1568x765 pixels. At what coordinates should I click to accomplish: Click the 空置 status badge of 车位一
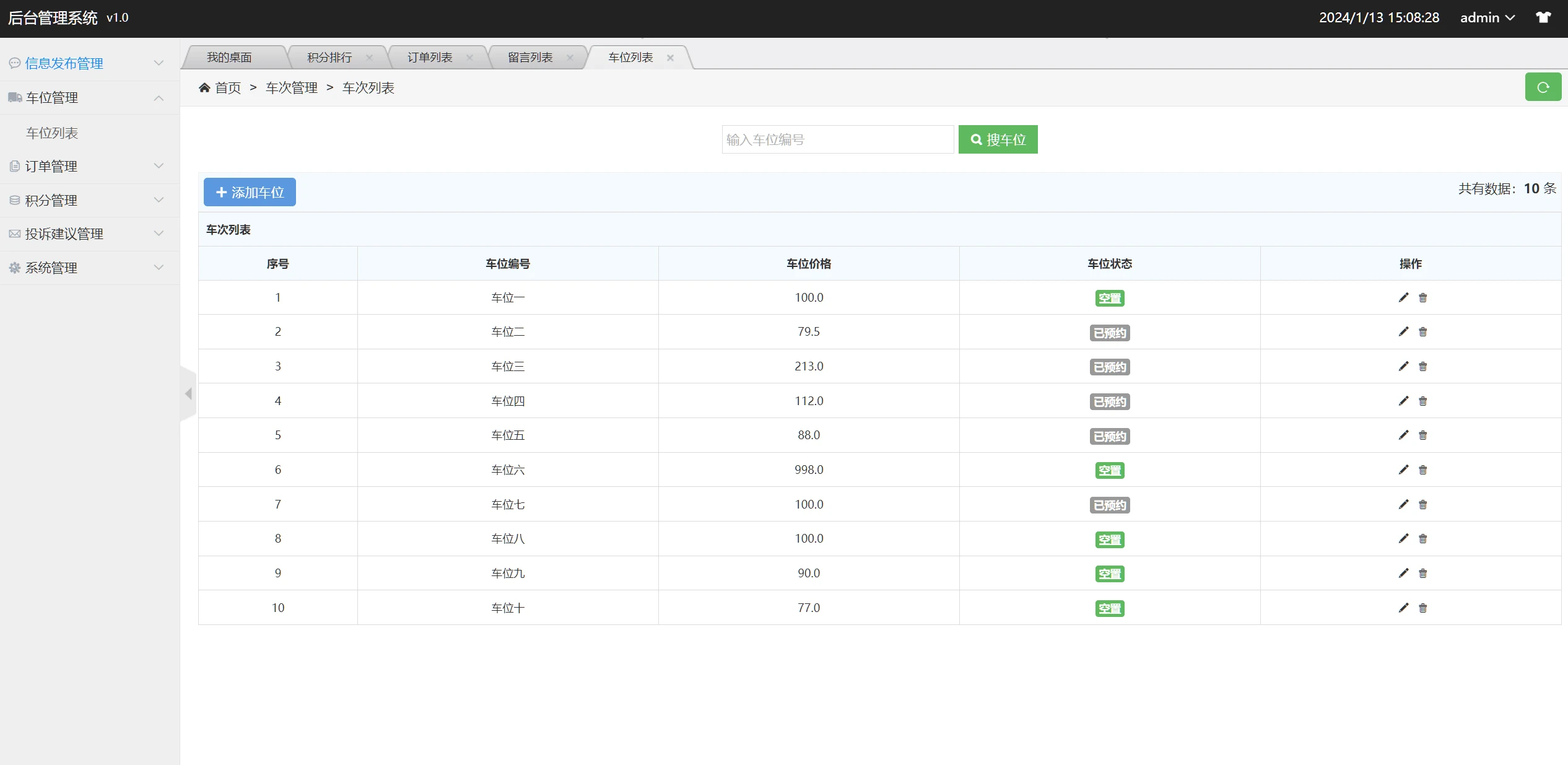(1110, 298)
